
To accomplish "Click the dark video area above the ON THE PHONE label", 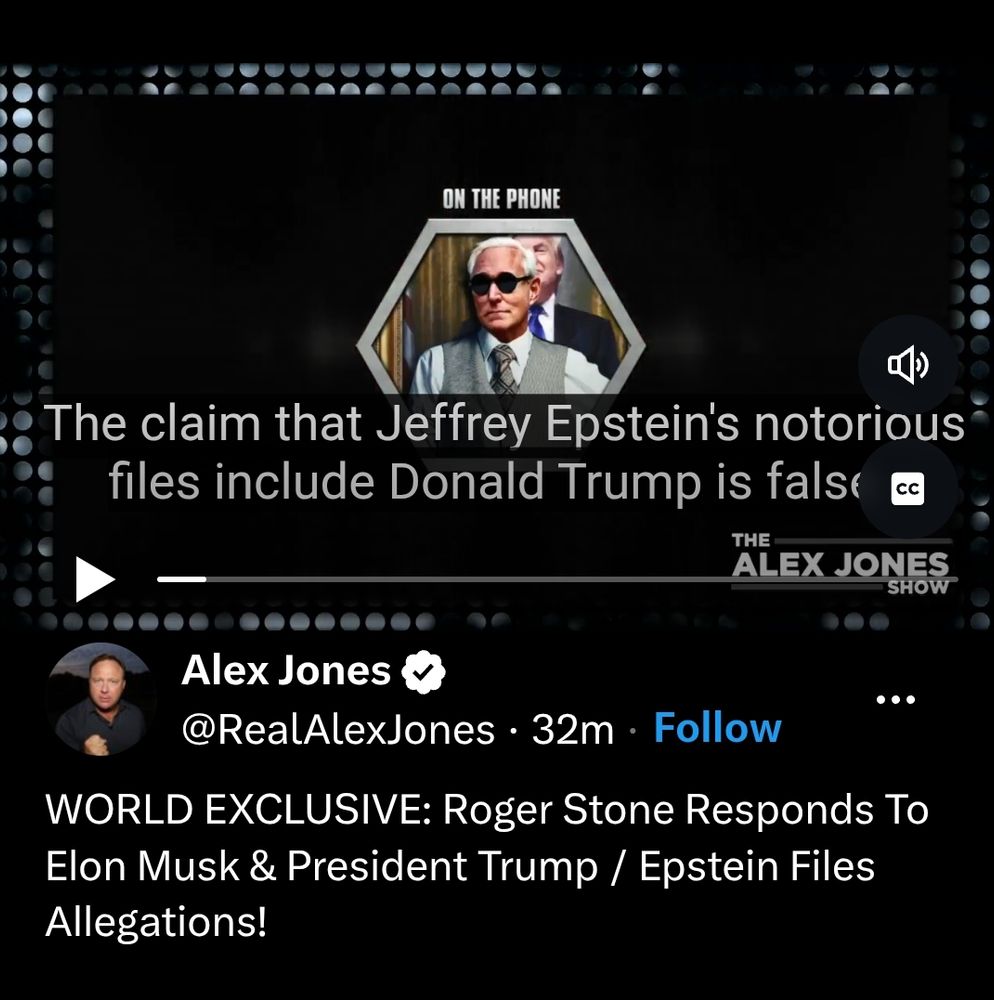I will pos(501,140).
